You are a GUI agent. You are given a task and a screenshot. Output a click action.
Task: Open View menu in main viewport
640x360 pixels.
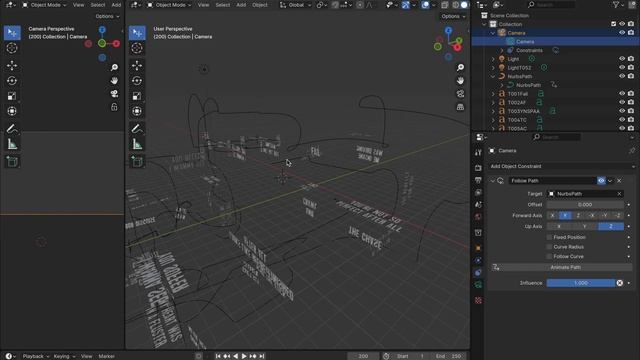[x=203, y=5]
